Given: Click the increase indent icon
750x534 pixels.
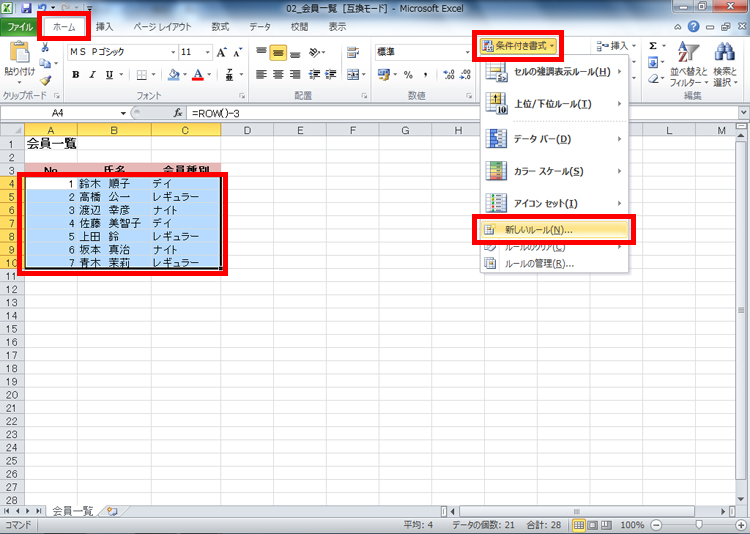Looking at the screenshot, I should [331, 75].
